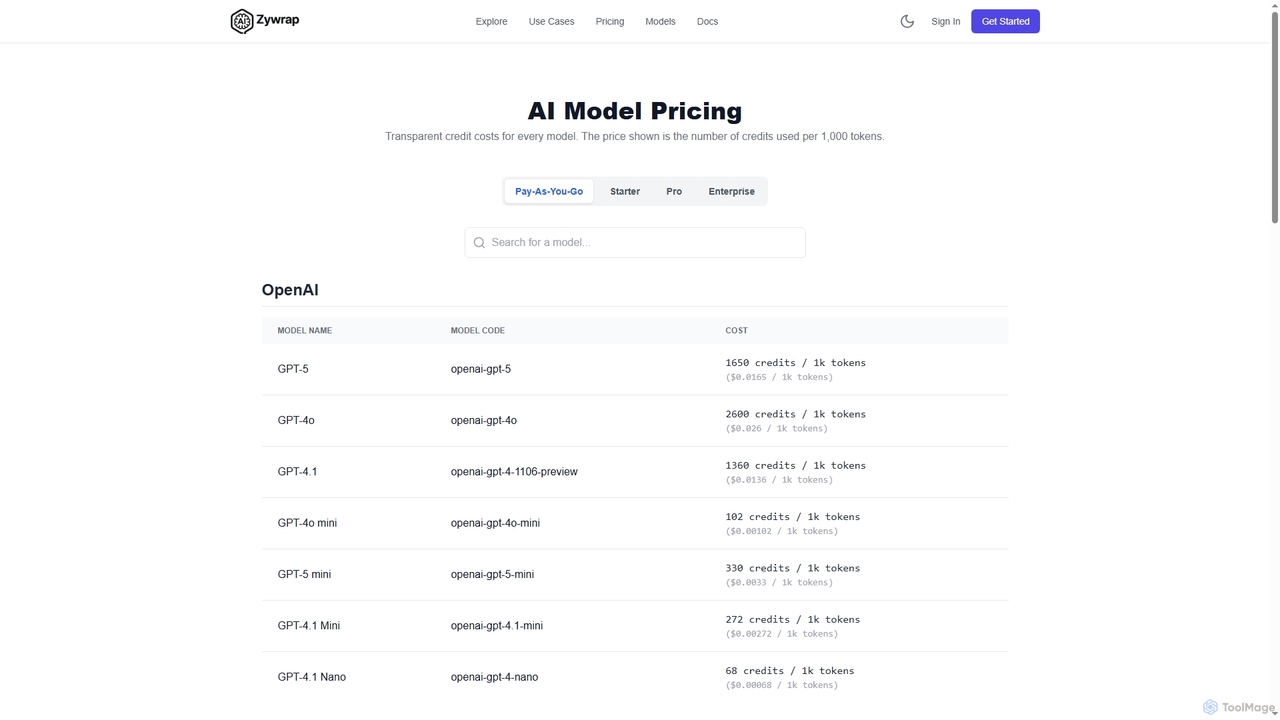This screenshot has height=720, width=1280.
Task: Focus the Search for a model field
Action: [635, 242]
